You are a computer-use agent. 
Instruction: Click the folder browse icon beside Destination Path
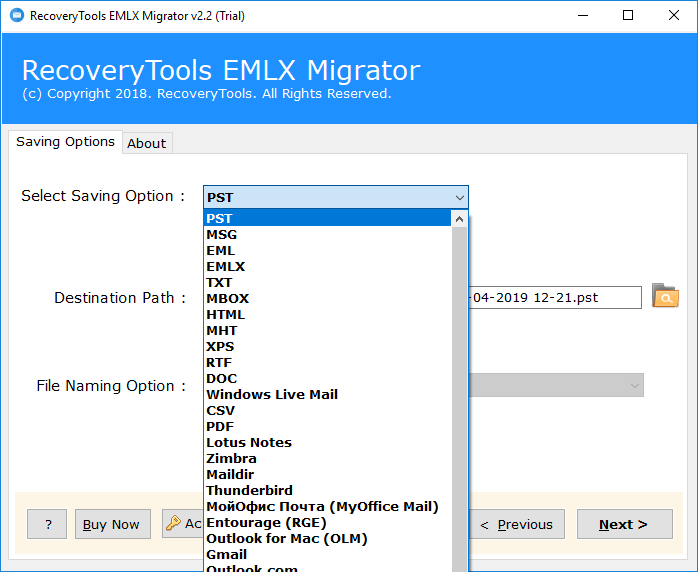[665, 296]
